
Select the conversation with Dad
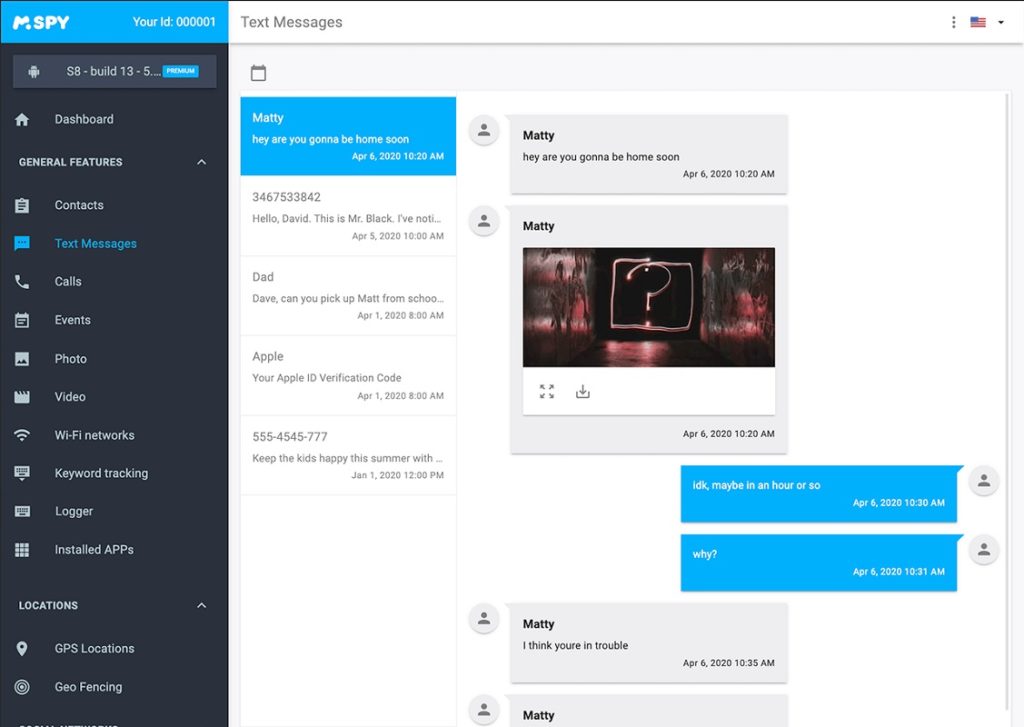(x=348, y=296)
